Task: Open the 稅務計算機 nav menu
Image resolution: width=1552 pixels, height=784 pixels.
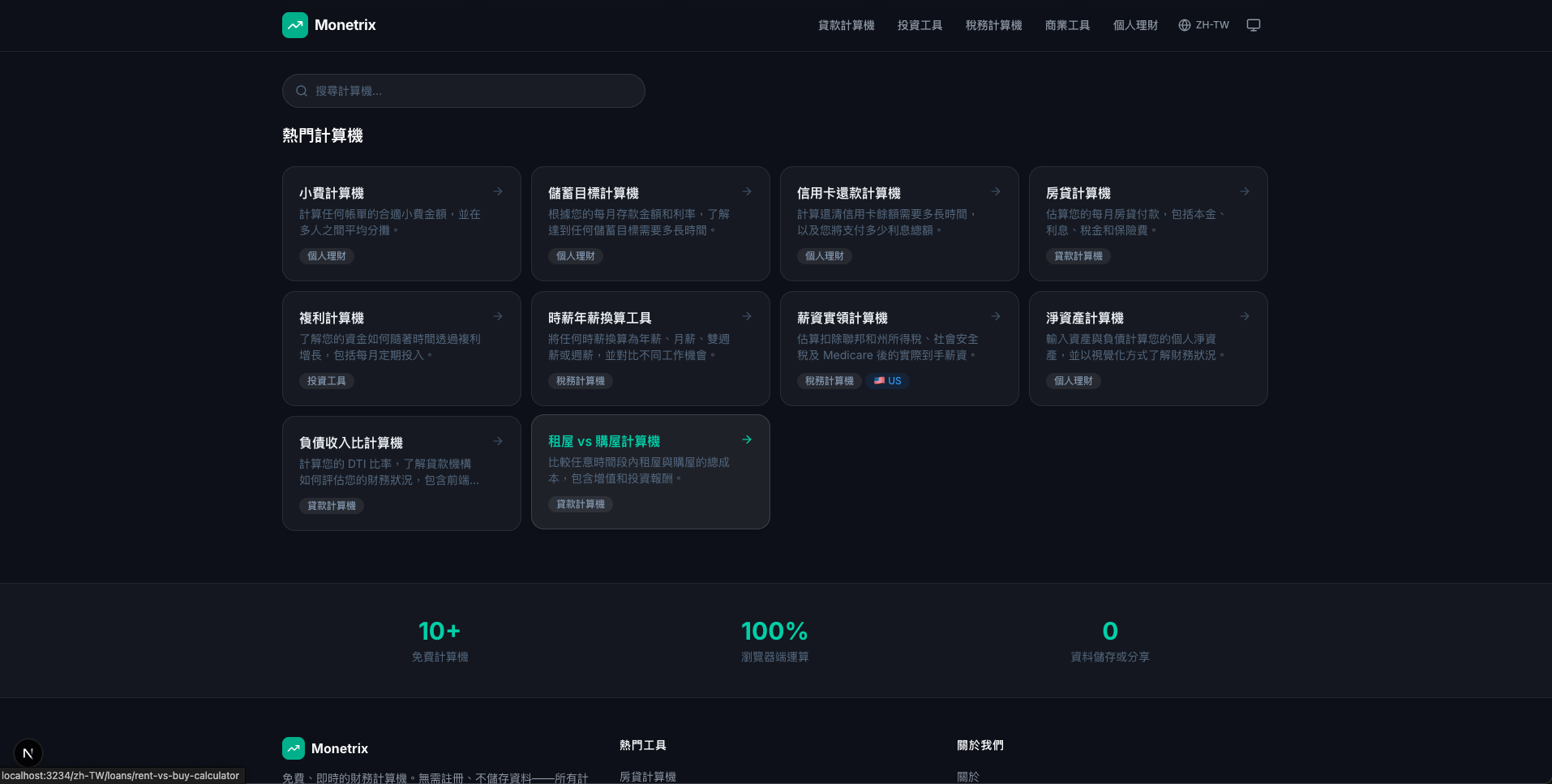Action: (x=993, y=25)
